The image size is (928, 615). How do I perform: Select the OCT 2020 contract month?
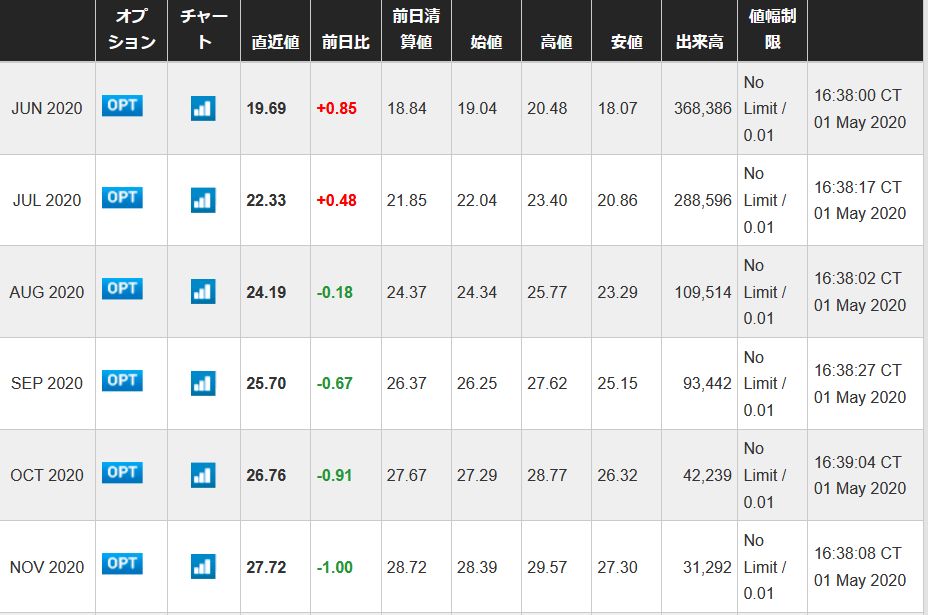(47, 475)
